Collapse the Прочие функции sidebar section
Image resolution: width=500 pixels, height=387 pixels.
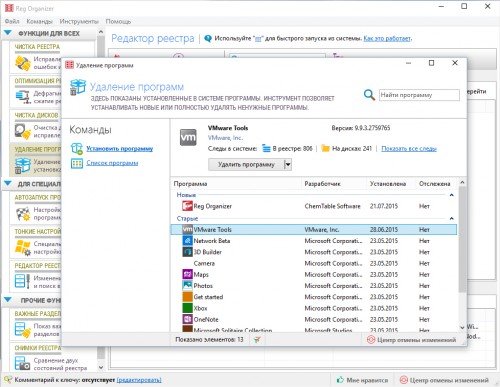click(x=8, y=300)
